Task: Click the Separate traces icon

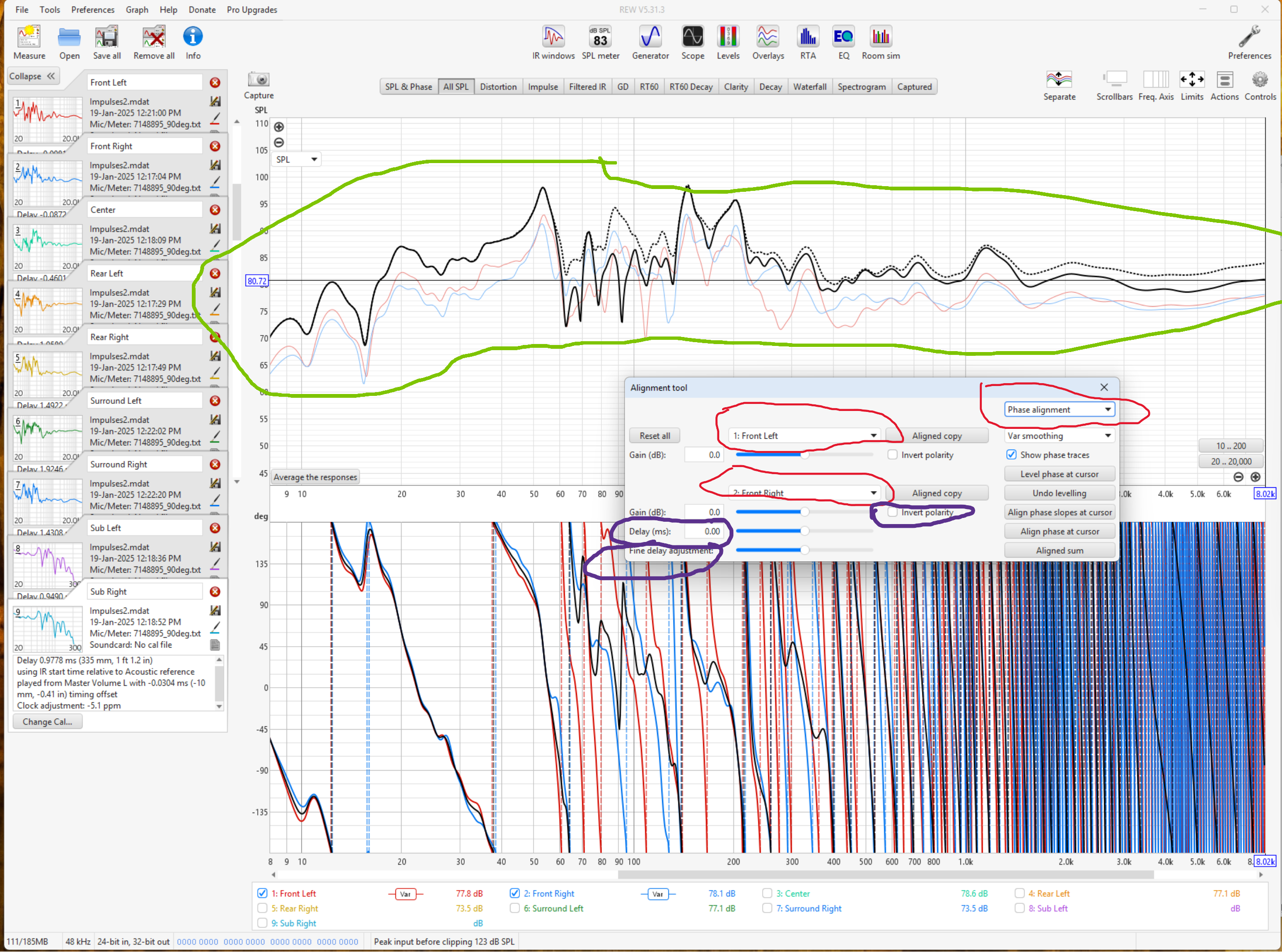Action: click(1059, 85)
